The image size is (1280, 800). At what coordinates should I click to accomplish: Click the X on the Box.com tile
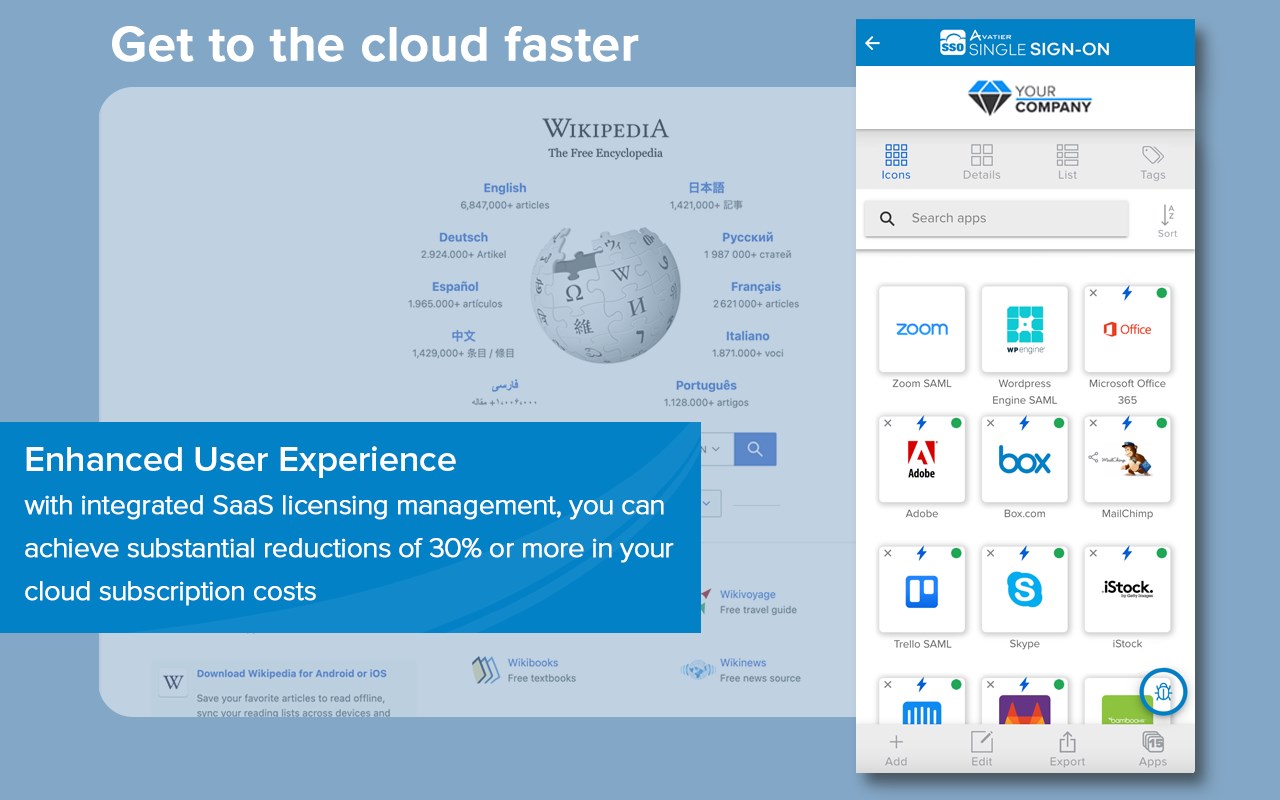pos(991,424)
